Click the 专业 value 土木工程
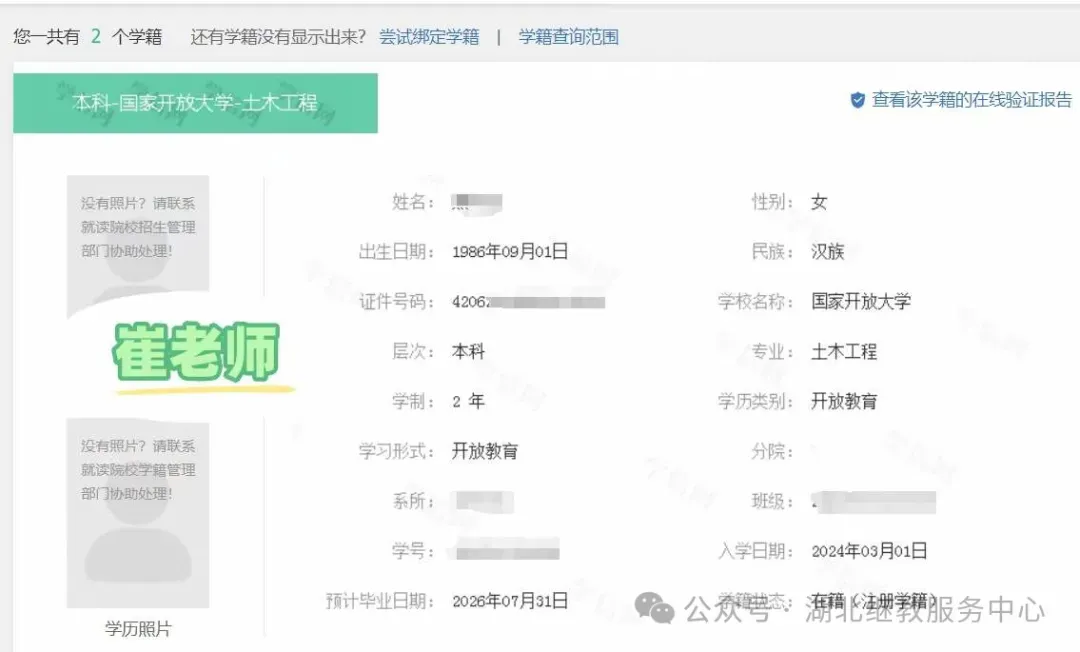Viewport: 1080px width, 652px height. click(x=844, y=351)
